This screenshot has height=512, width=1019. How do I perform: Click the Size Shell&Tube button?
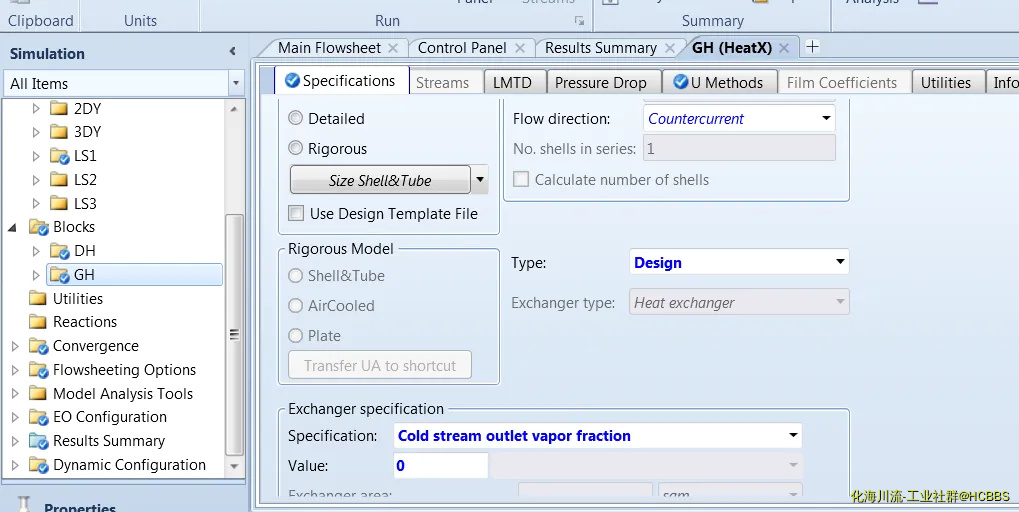(380, 181)
